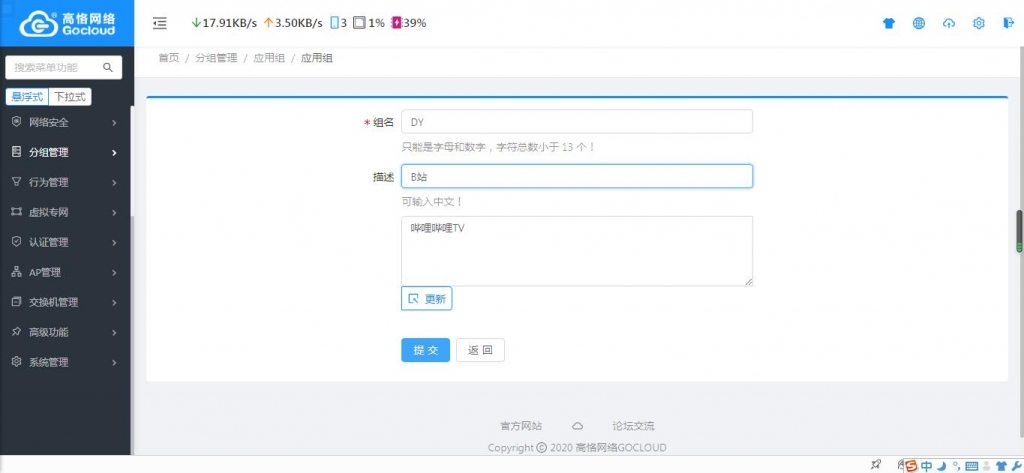This screenshot has width=1024, height=473.
Task: Click into the 组名 input field
Action: pyautogui.click(x=577, y=122)
